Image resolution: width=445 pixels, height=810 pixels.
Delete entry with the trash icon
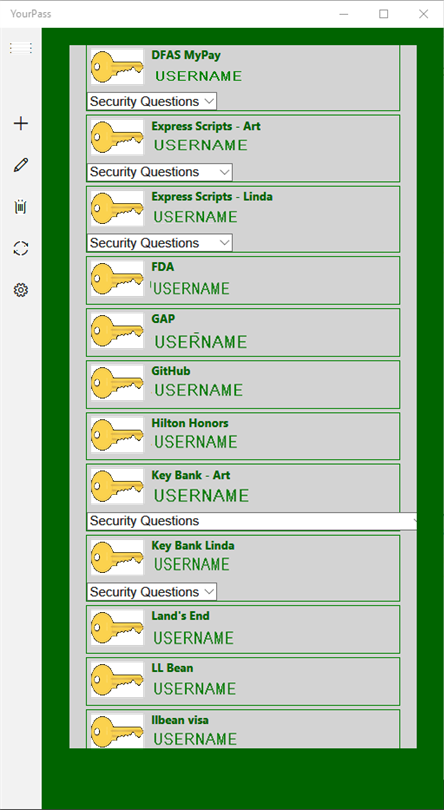(x=21, y=207)
